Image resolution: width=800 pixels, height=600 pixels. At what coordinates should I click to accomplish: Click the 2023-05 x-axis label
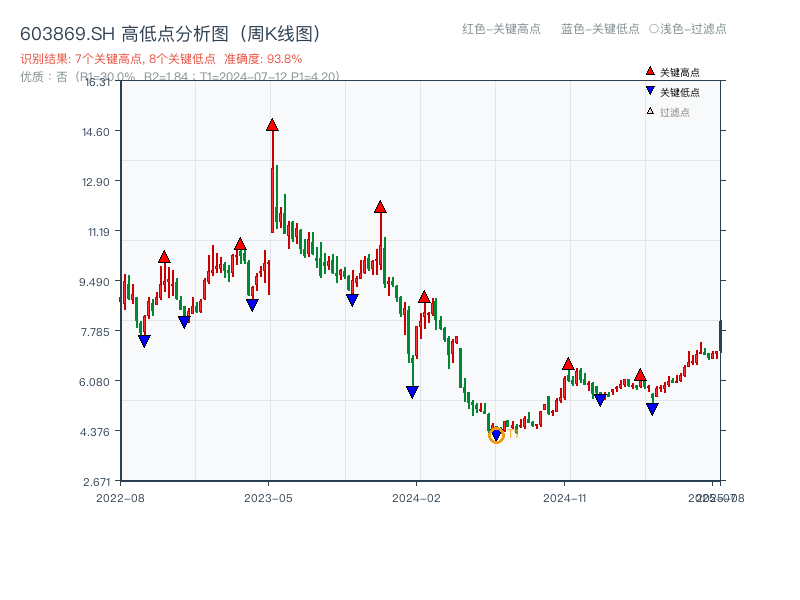tap(268, 498)
